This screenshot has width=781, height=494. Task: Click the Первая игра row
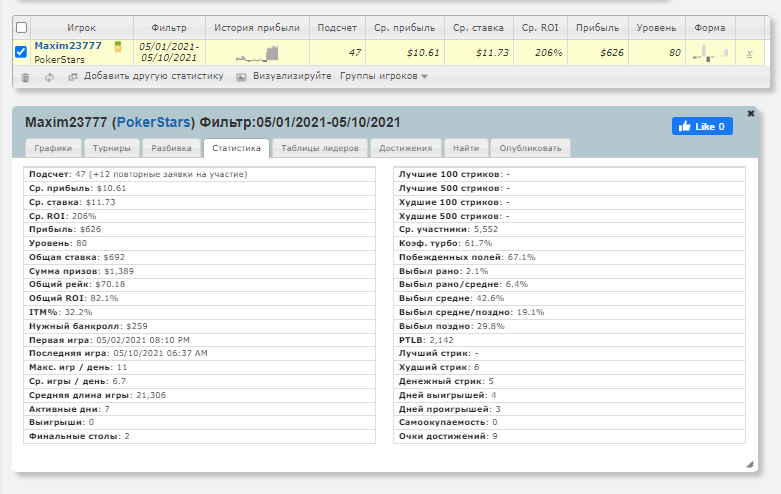point(199,340)
